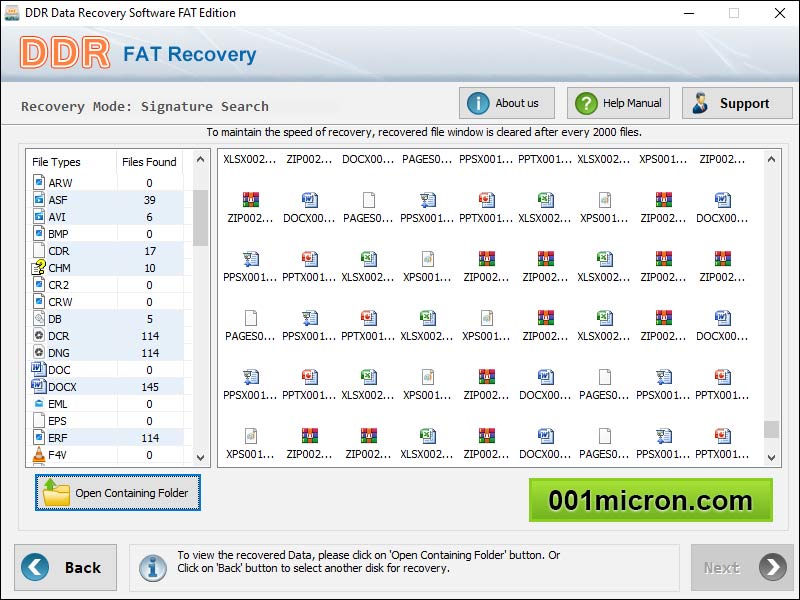Open the Help Manual
The height and width of the screenshot is (600, 800).
pyautogui.click(x=617, y=102)
